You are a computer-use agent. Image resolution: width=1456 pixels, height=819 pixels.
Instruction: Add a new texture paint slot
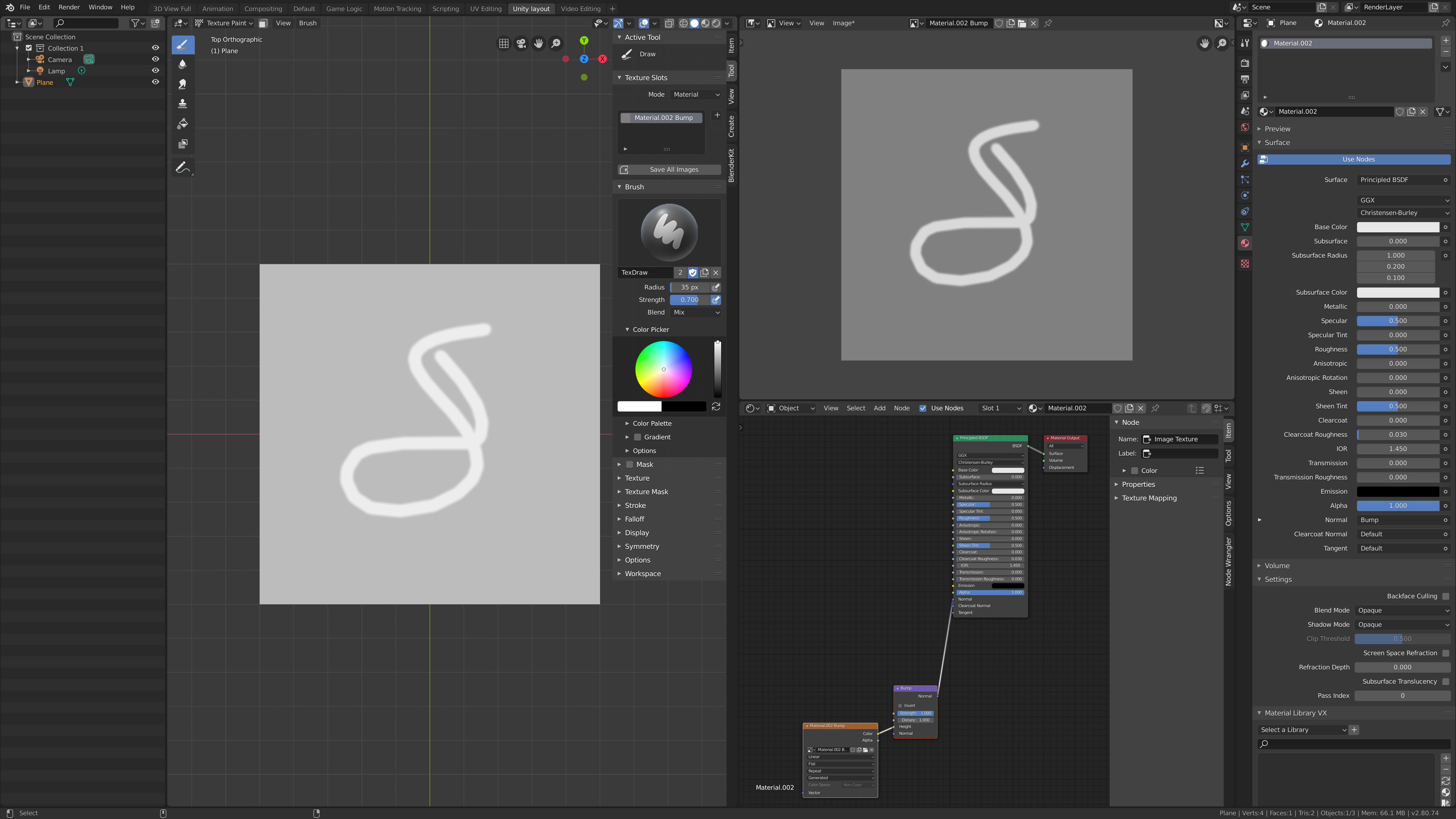click(717, 115)
